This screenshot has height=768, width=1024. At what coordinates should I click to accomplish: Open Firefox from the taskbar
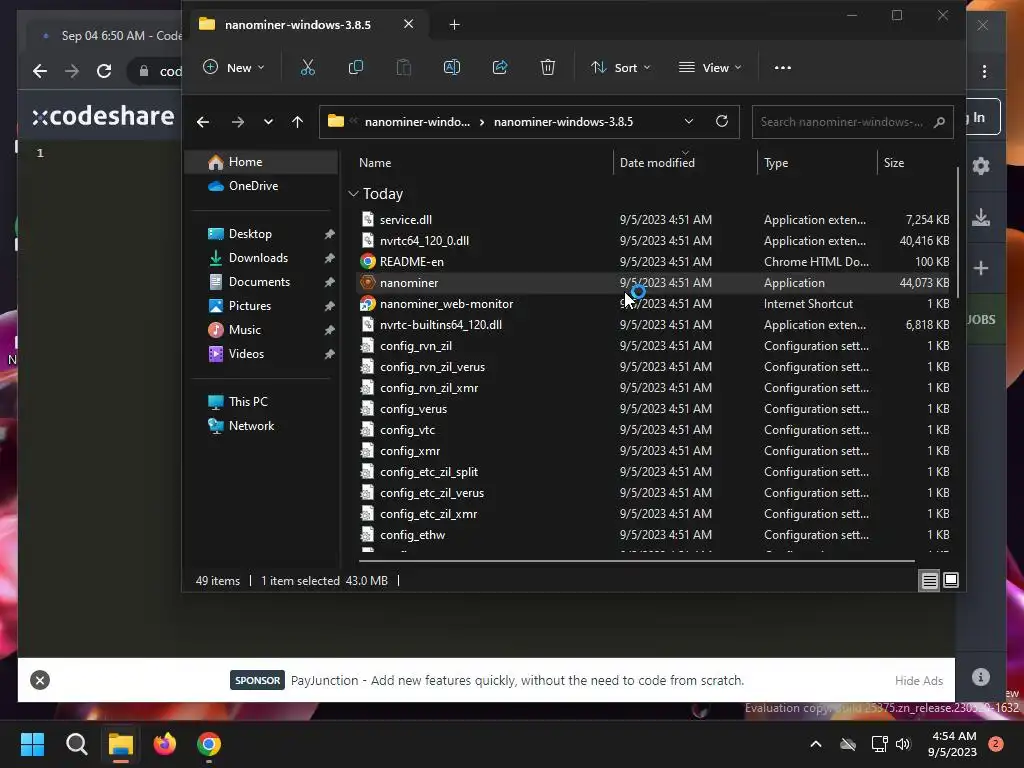165,744
